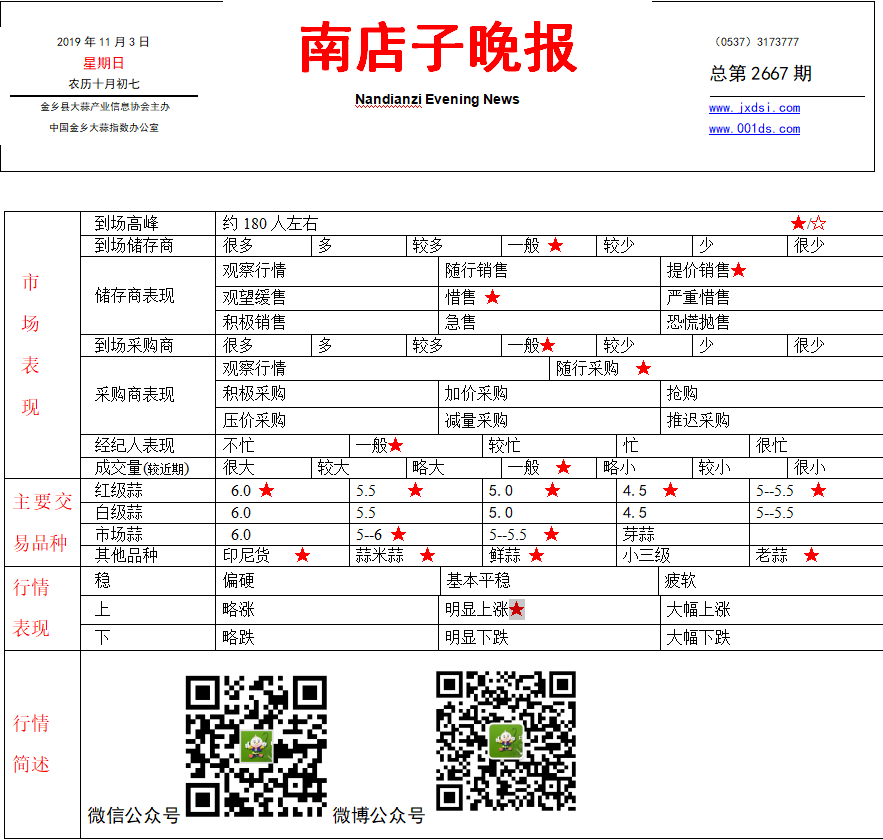Screen dimensions: 883x840
Task: Click the 恐慌抛售 cell
Action: (x=771, y=322)
